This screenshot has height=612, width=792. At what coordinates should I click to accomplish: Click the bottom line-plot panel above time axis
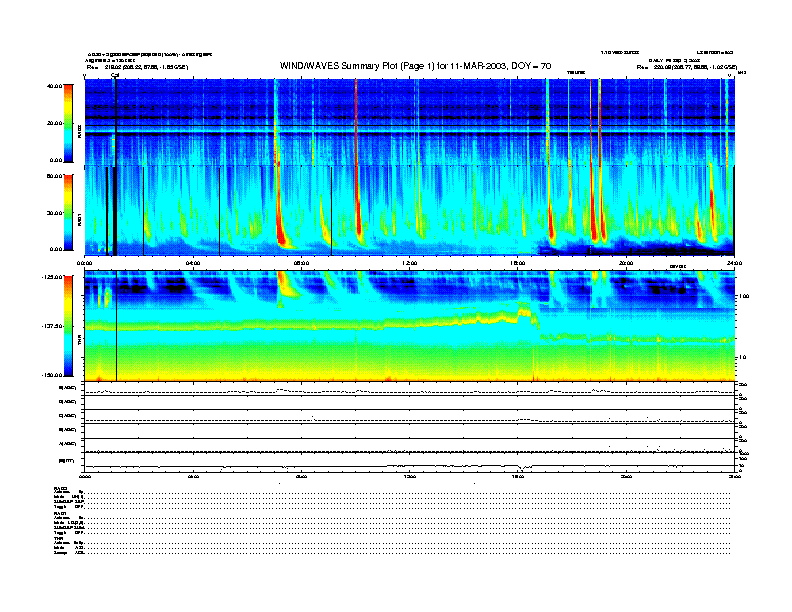click(410, 462)
